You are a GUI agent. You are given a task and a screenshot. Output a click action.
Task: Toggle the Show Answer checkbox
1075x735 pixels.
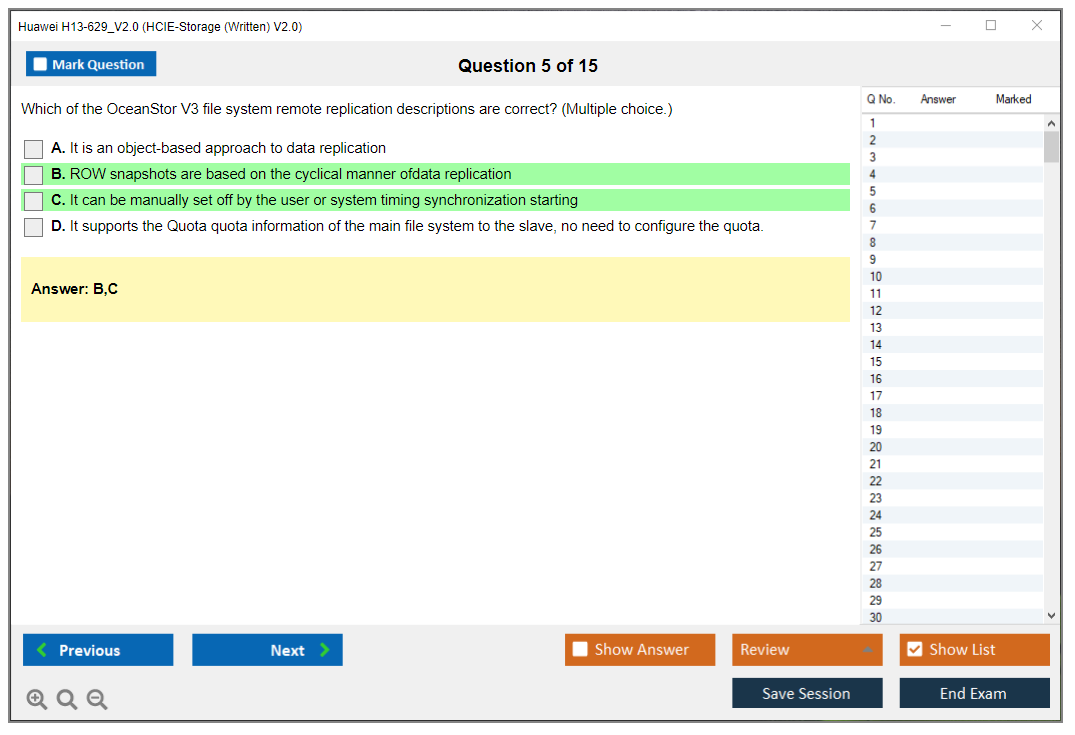pos(580,650)
